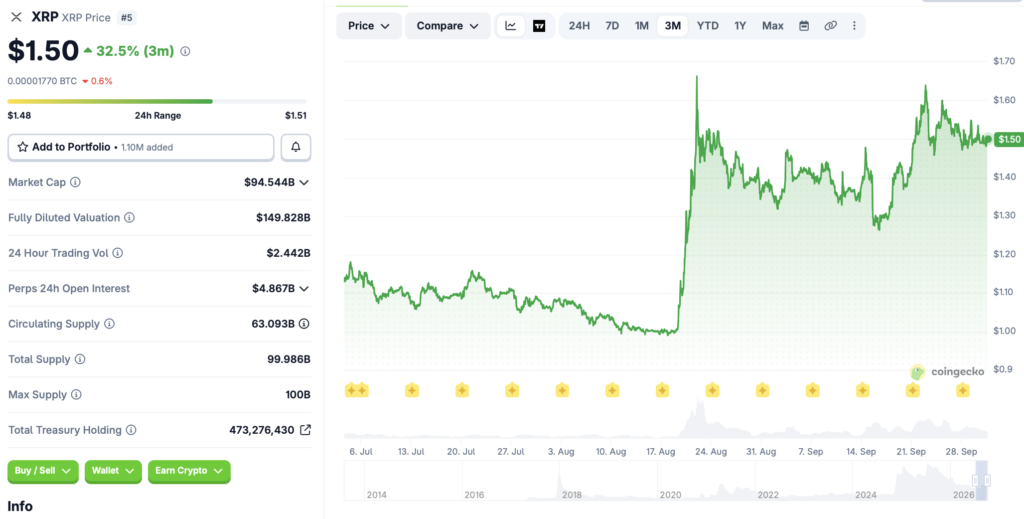Expand the Perps Open Interest chevron

click(x=304, y=289)
